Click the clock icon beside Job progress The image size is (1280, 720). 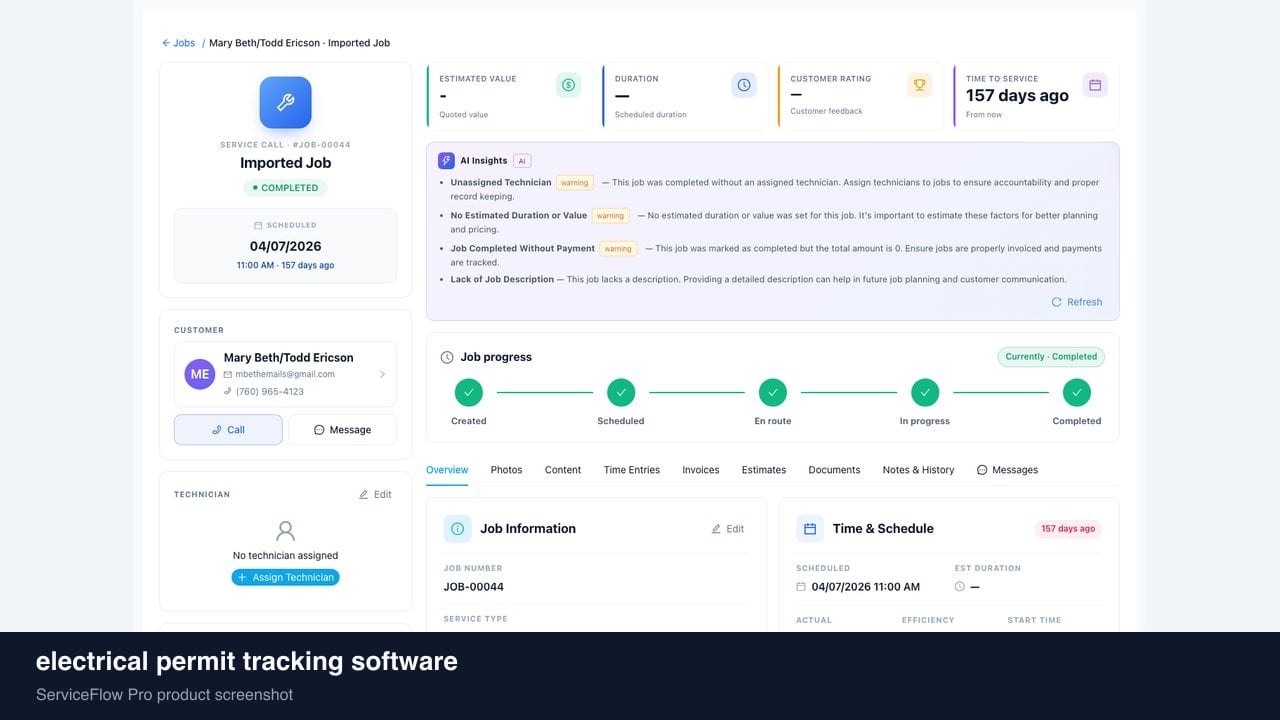[447, 357]
